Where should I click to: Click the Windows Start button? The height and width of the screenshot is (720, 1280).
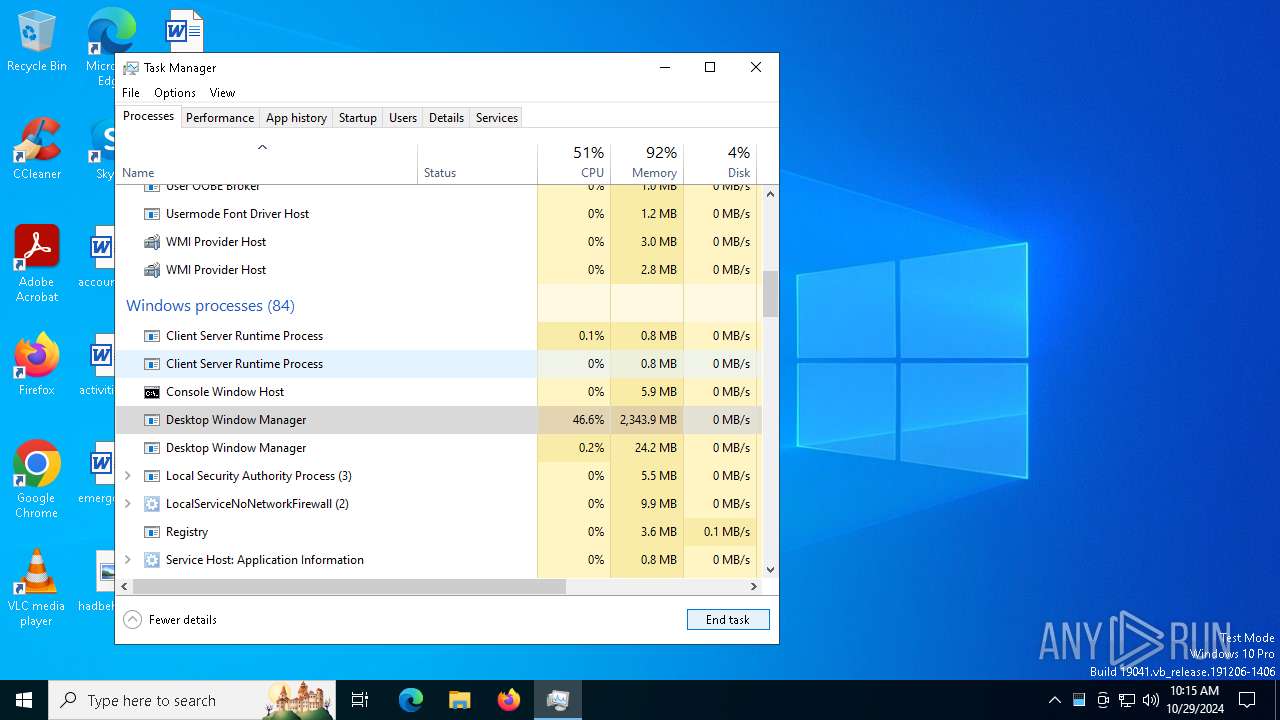[x=24, y=700]
